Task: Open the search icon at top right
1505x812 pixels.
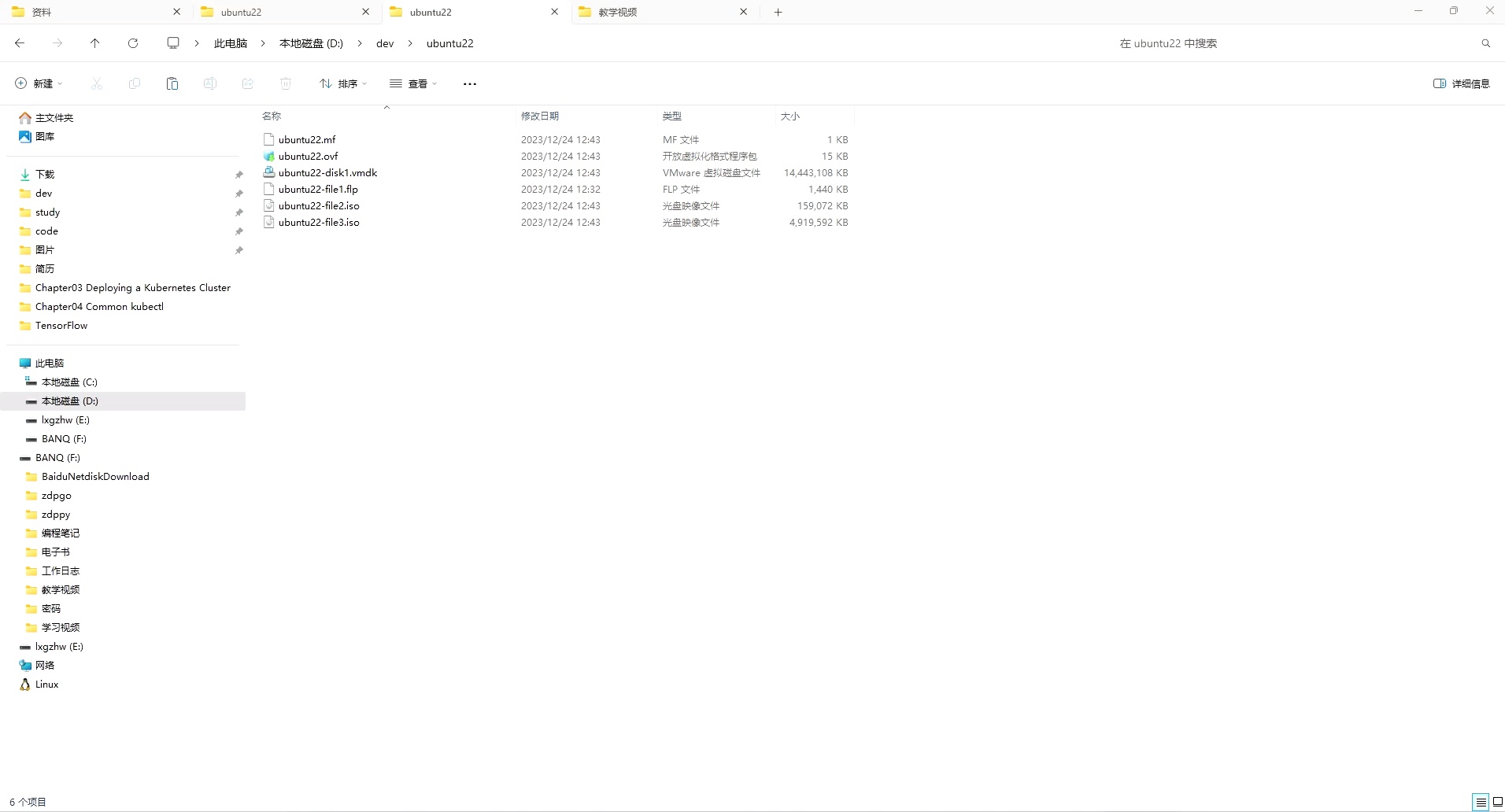Action: [x=1486, y=43]
